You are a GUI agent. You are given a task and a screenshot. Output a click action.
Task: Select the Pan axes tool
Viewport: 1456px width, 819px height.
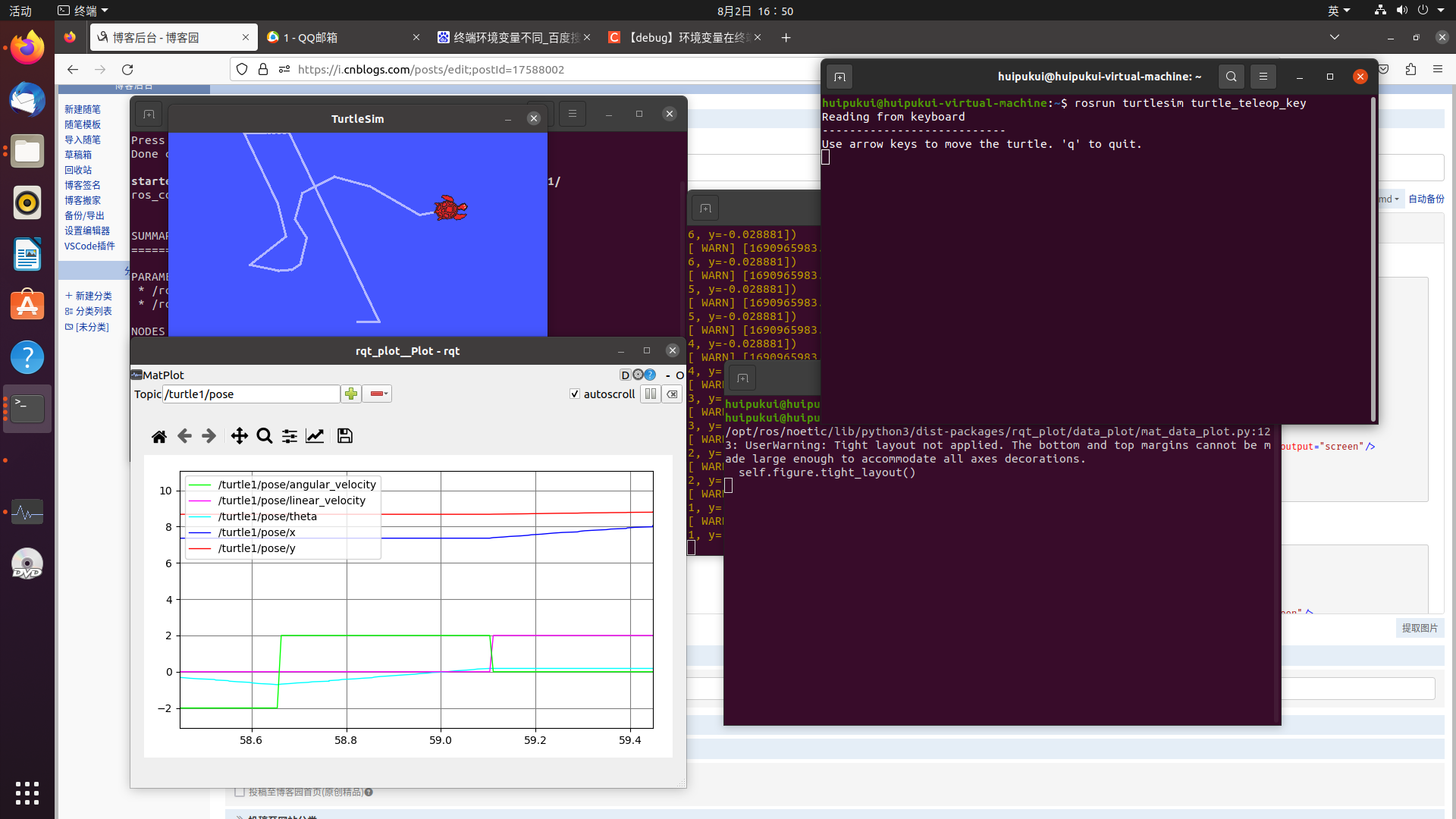coord(239,436)
